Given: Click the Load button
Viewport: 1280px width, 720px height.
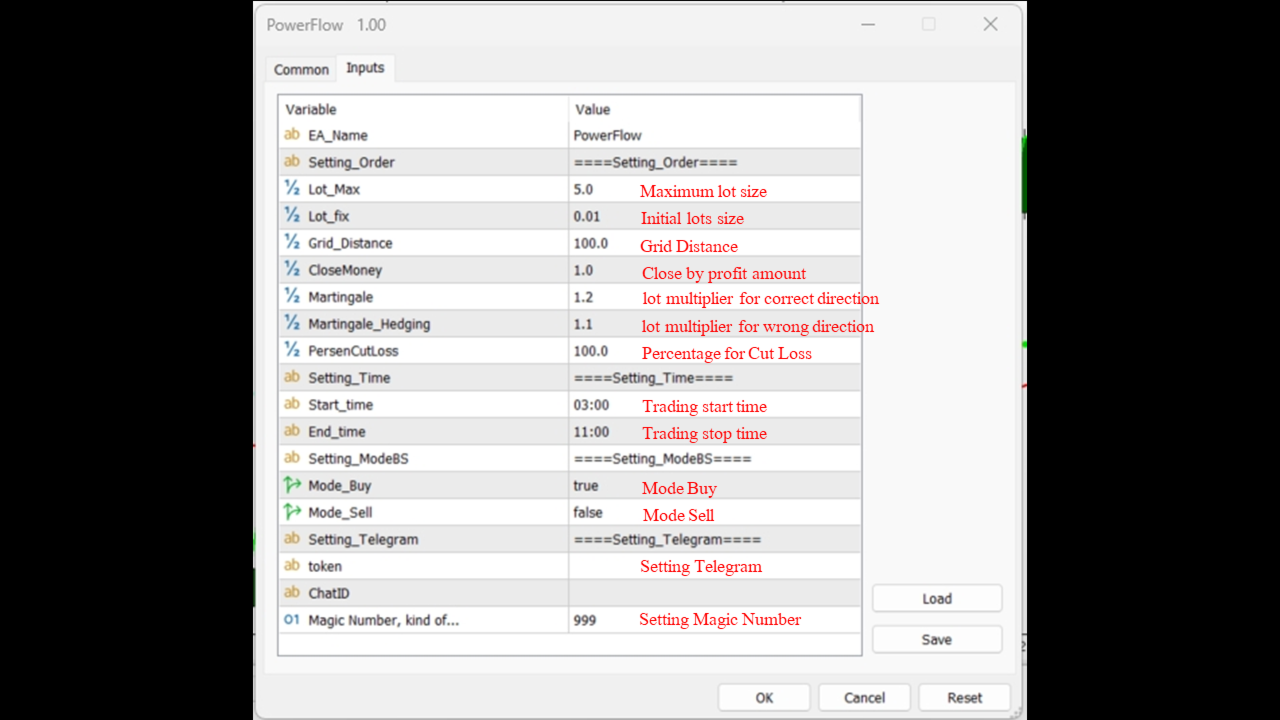Looking at the screenshot, I should tap(937, 599).
